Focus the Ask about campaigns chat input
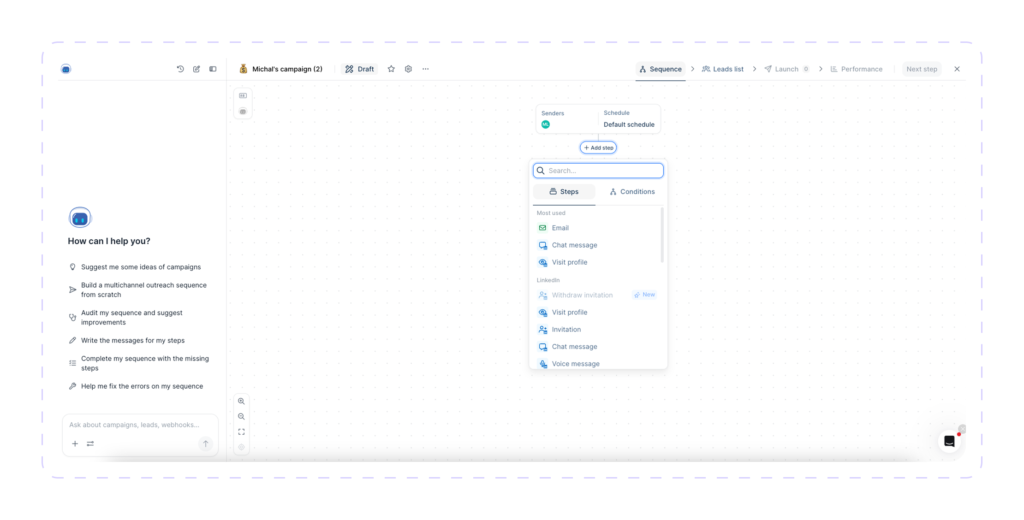This screenshot has height=520, width=1024. click(140, 425)
